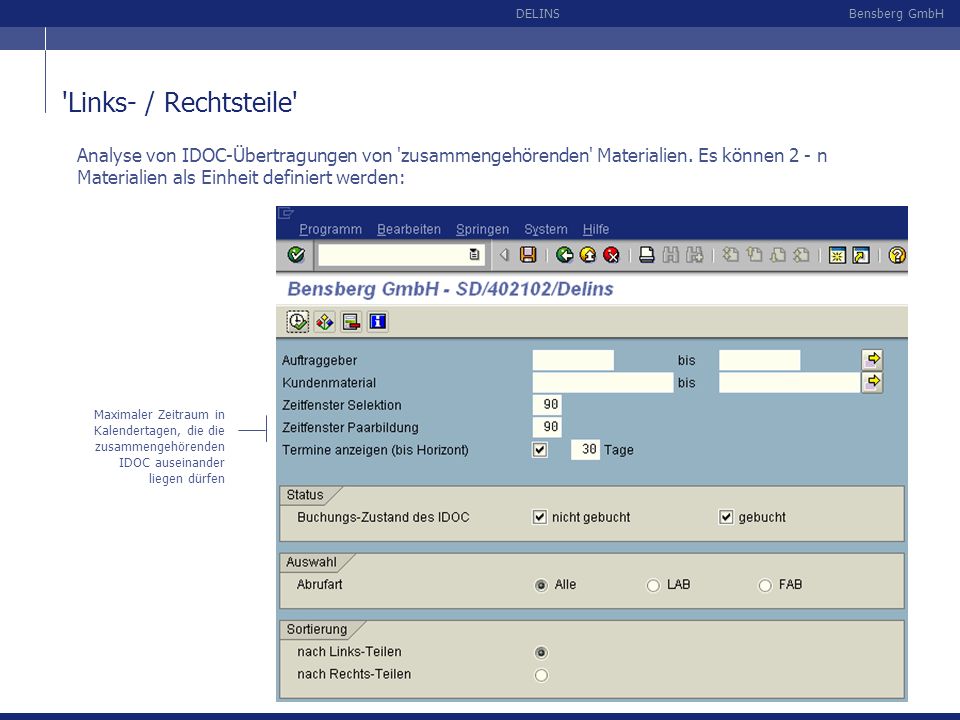960x720 pixels.
Task: Click the 'Status' group header
Action: click(305, 495)
